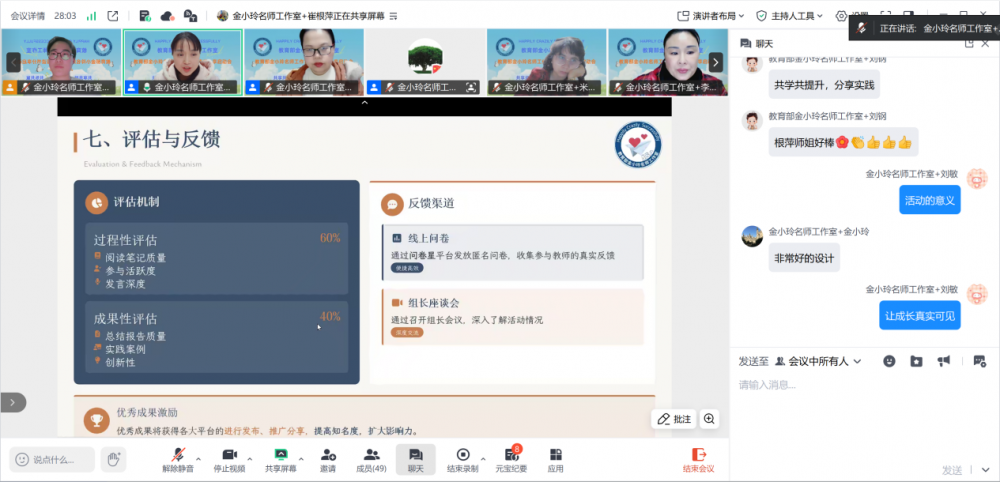Click the 邀请 invite icon
1000x482 pixels.
[328, 459]
